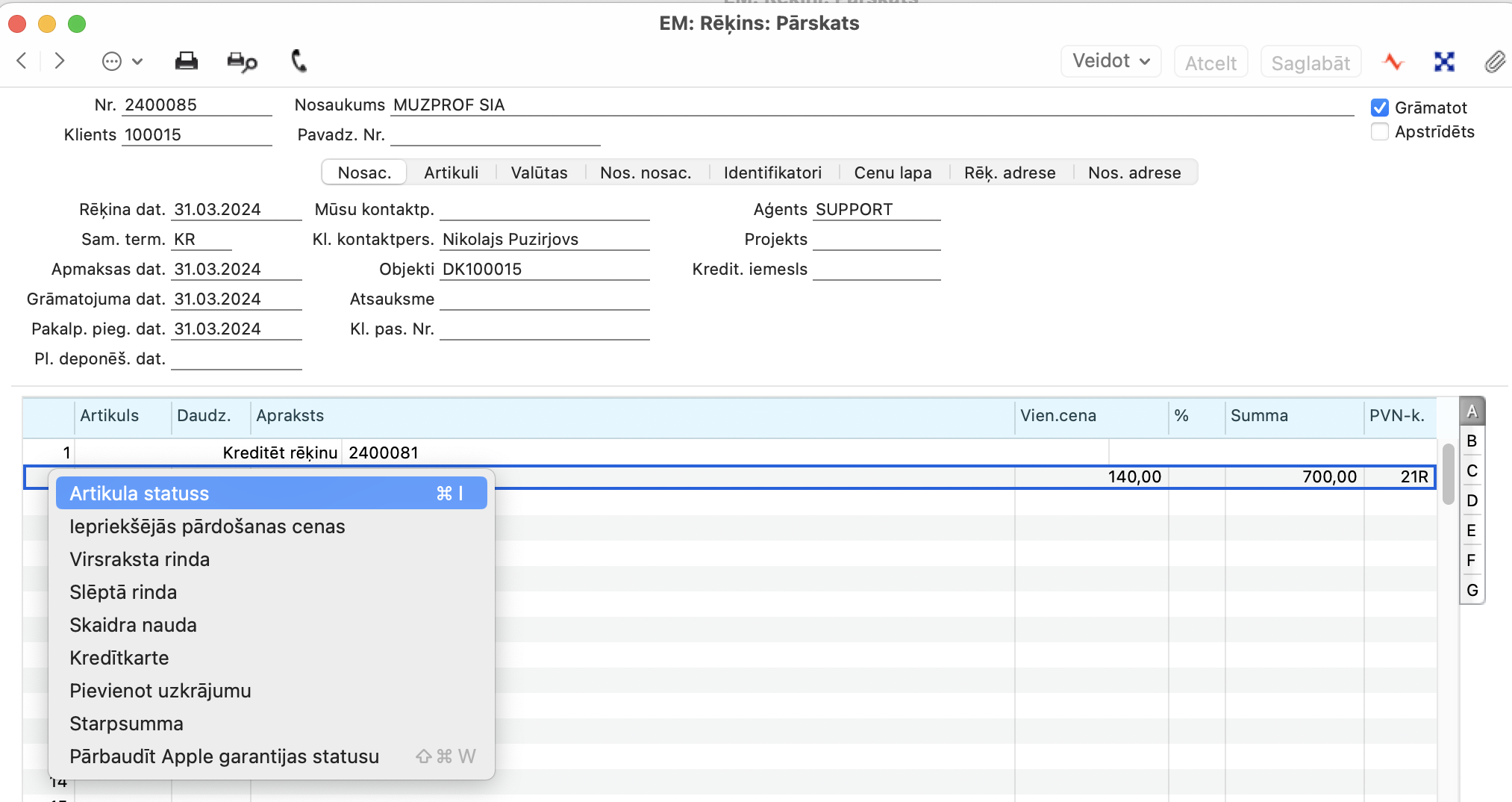Click the phone call icon

point(299,61)
